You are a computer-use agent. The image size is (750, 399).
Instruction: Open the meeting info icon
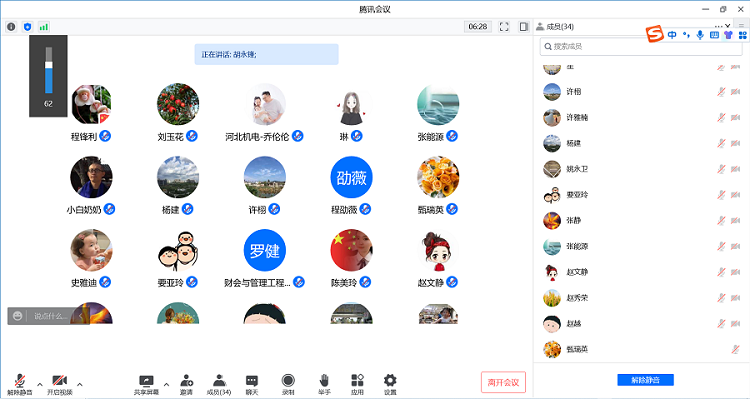pos(11,27)
